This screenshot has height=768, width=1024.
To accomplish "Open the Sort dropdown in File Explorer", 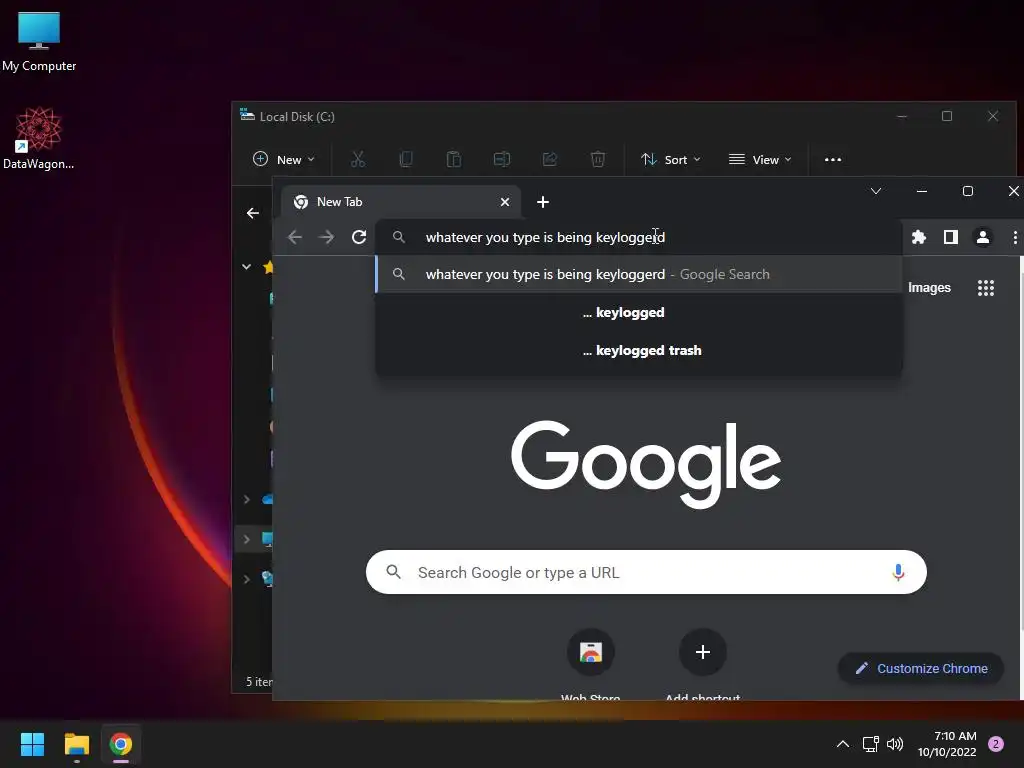I will click(x=671, y=159).
